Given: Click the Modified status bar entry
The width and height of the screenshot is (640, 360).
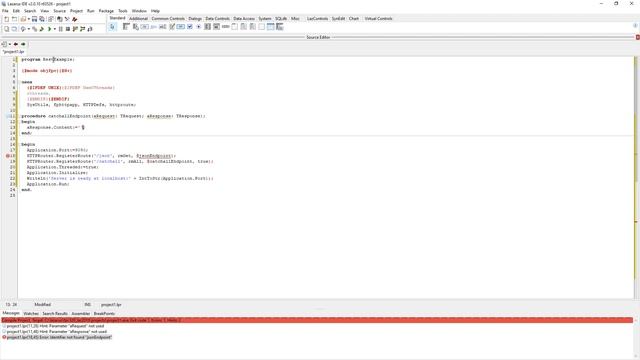Looking at the screenshot, I should click(42, 304).
